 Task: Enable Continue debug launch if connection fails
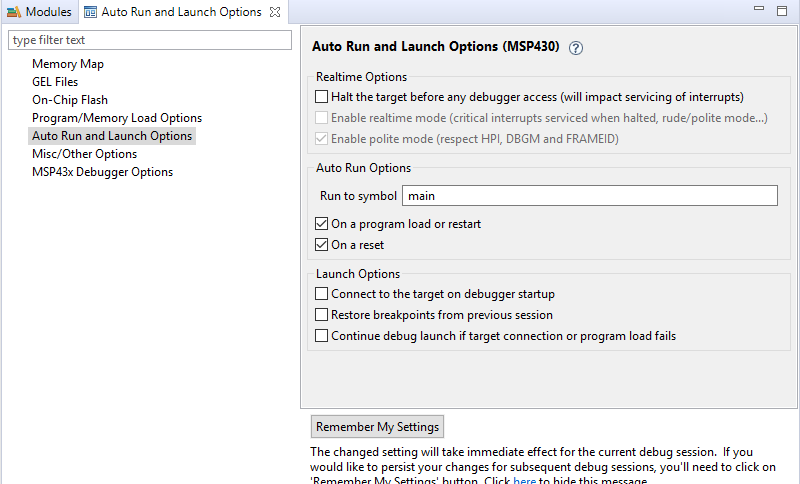[x=321, y=336]
